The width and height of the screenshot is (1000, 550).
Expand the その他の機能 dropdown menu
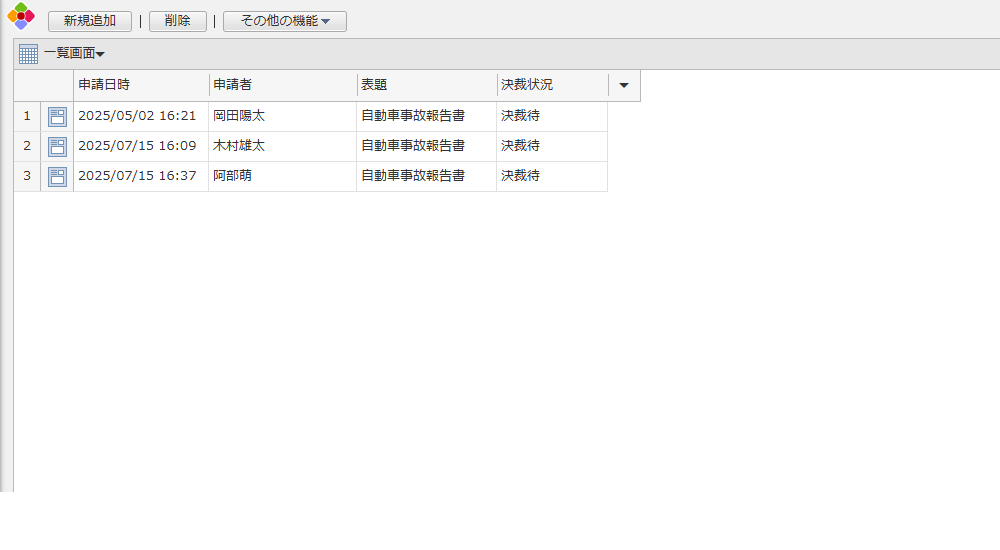[285, 21]
